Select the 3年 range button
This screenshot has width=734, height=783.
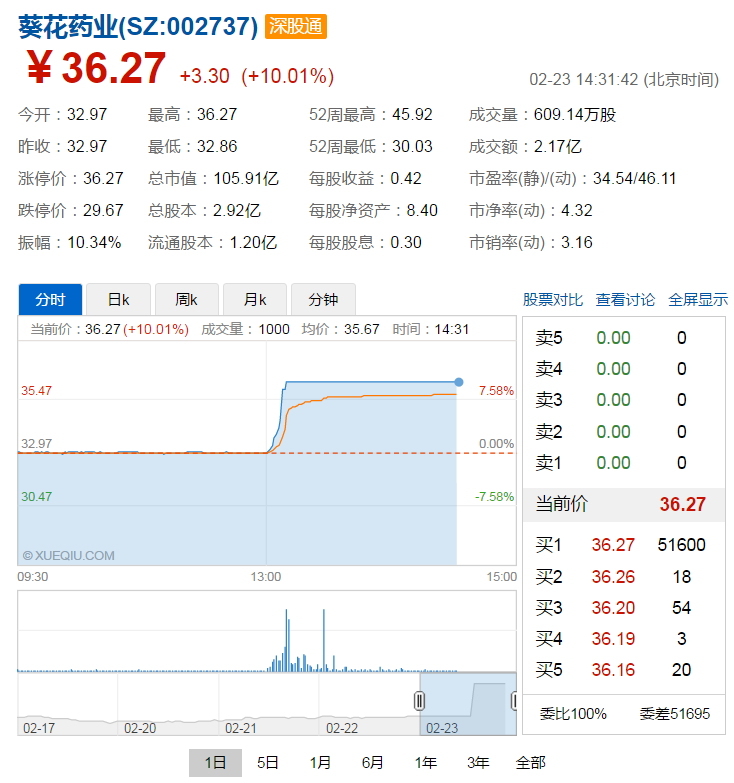tap(478, 763)
